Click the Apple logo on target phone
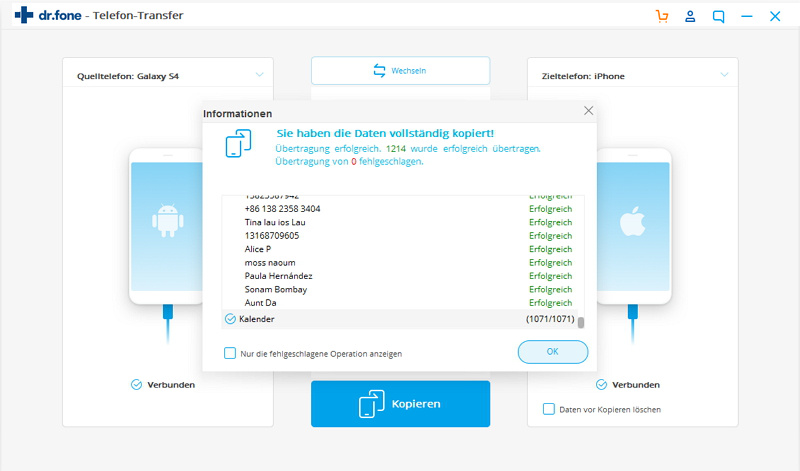 632,221
